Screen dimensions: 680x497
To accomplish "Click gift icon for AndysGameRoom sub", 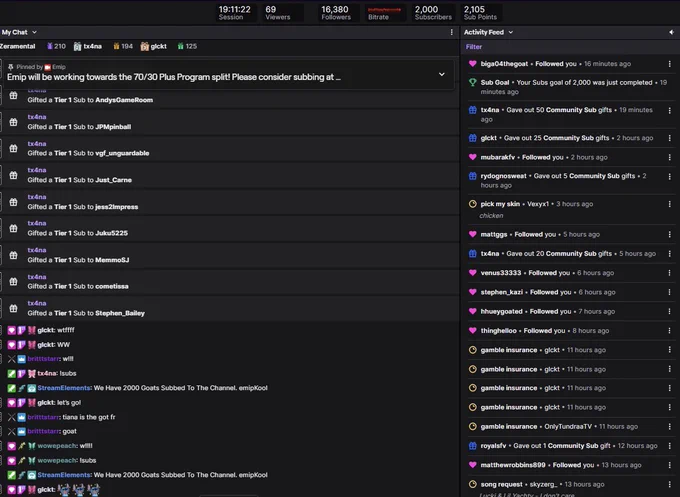I will coord(13,95).
